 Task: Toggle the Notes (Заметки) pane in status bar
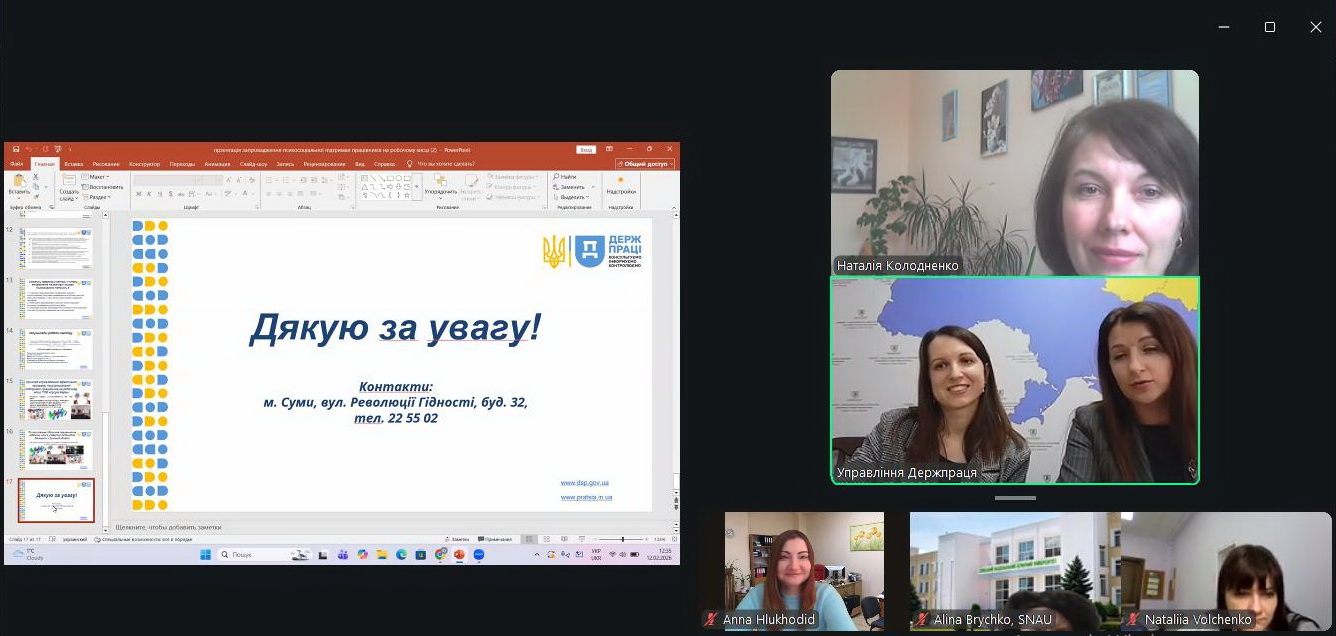tap(457, 539)
